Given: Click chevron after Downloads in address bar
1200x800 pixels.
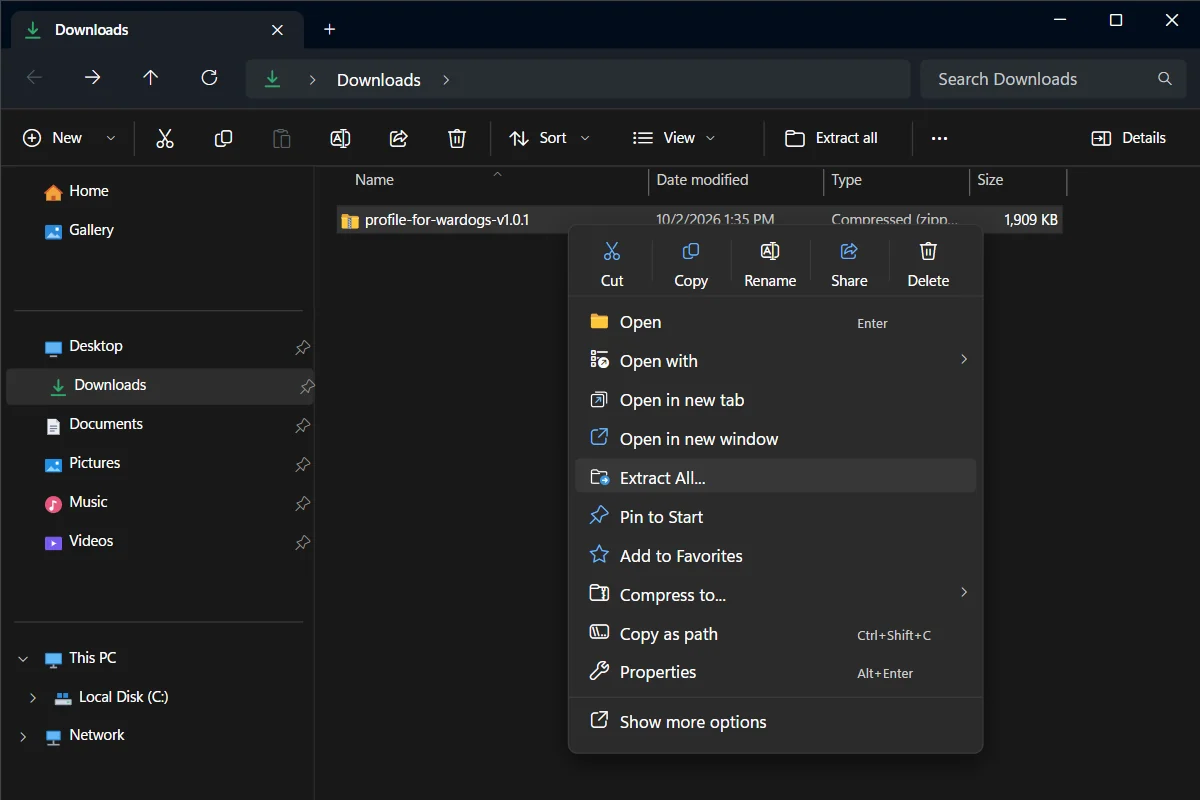Looking at the screenshot, I should click(x=446, y=79).
